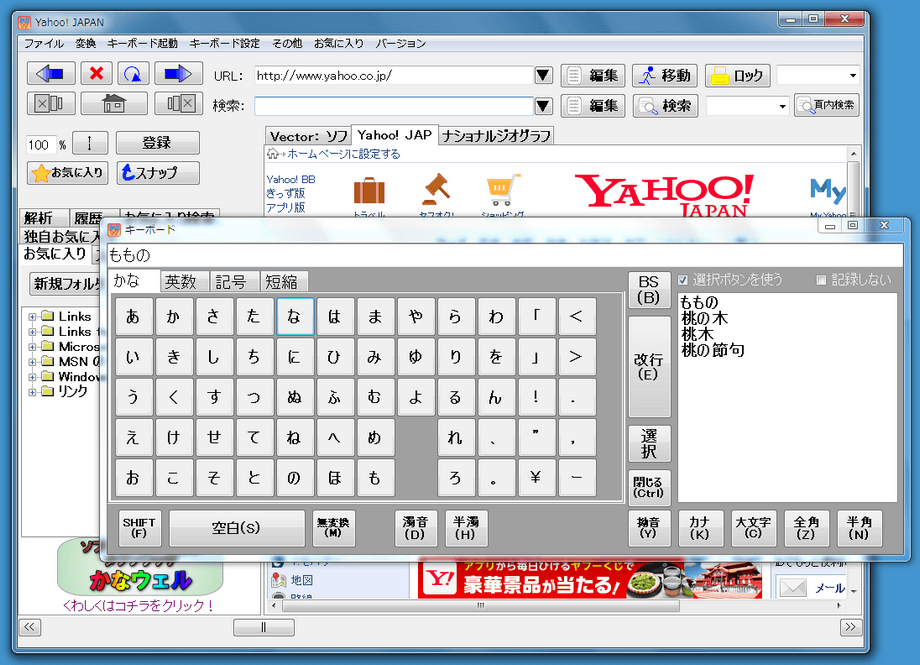This screenshot has width=920, height=665.
Task: Click the も key on the kana keyboard
Action: pos(374,478)
